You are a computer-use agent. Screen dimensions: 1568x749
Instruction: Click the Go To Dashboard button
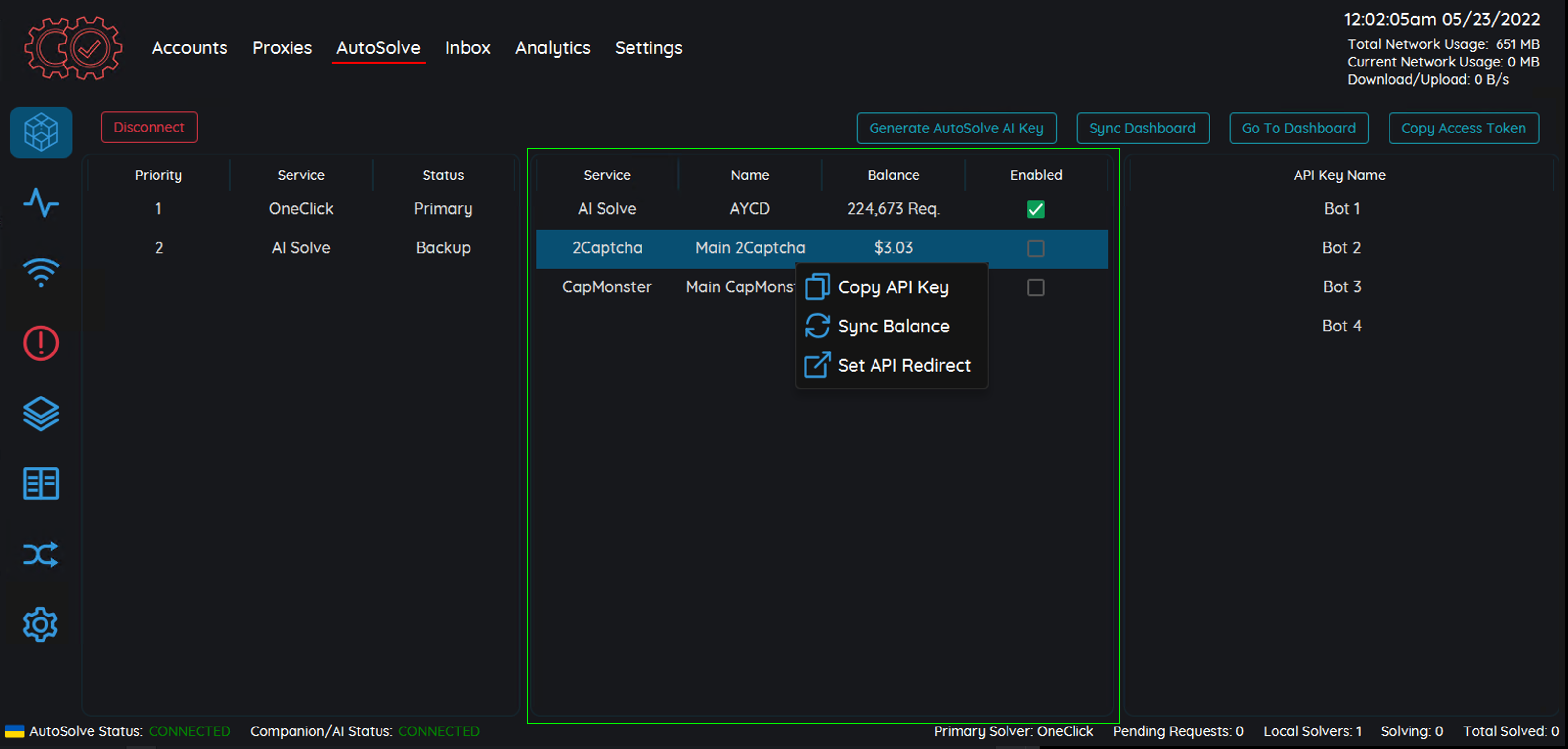[1299, 128]
